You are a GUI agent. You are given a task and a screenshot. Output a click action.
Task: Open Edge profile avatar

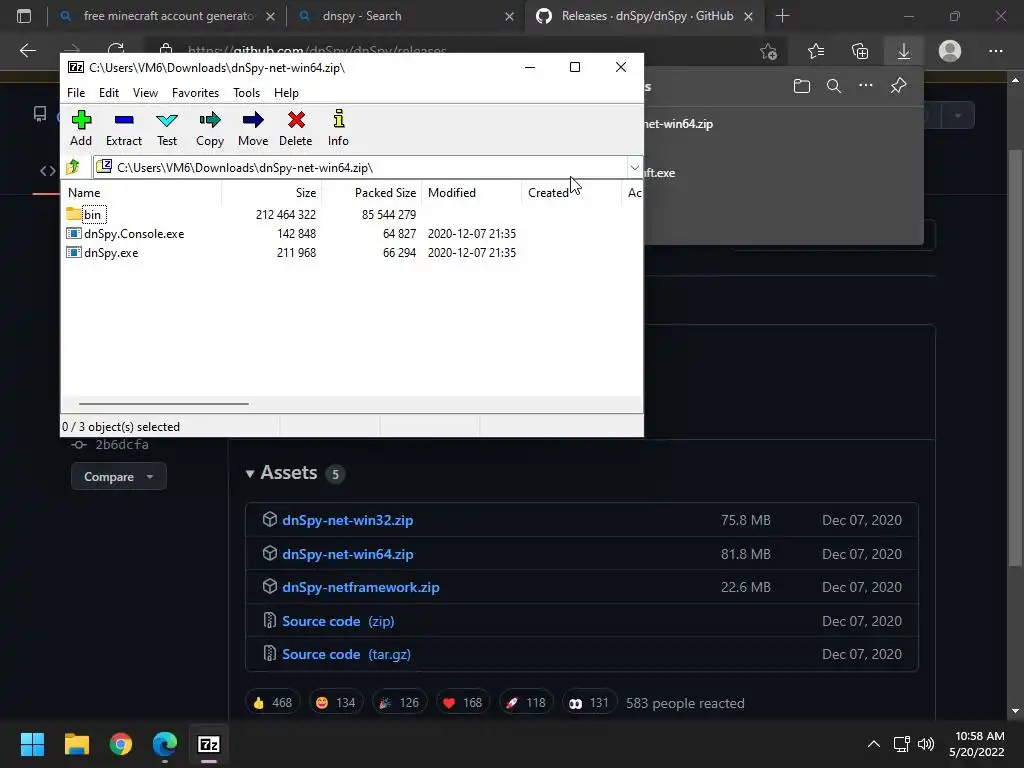point(950,51)
